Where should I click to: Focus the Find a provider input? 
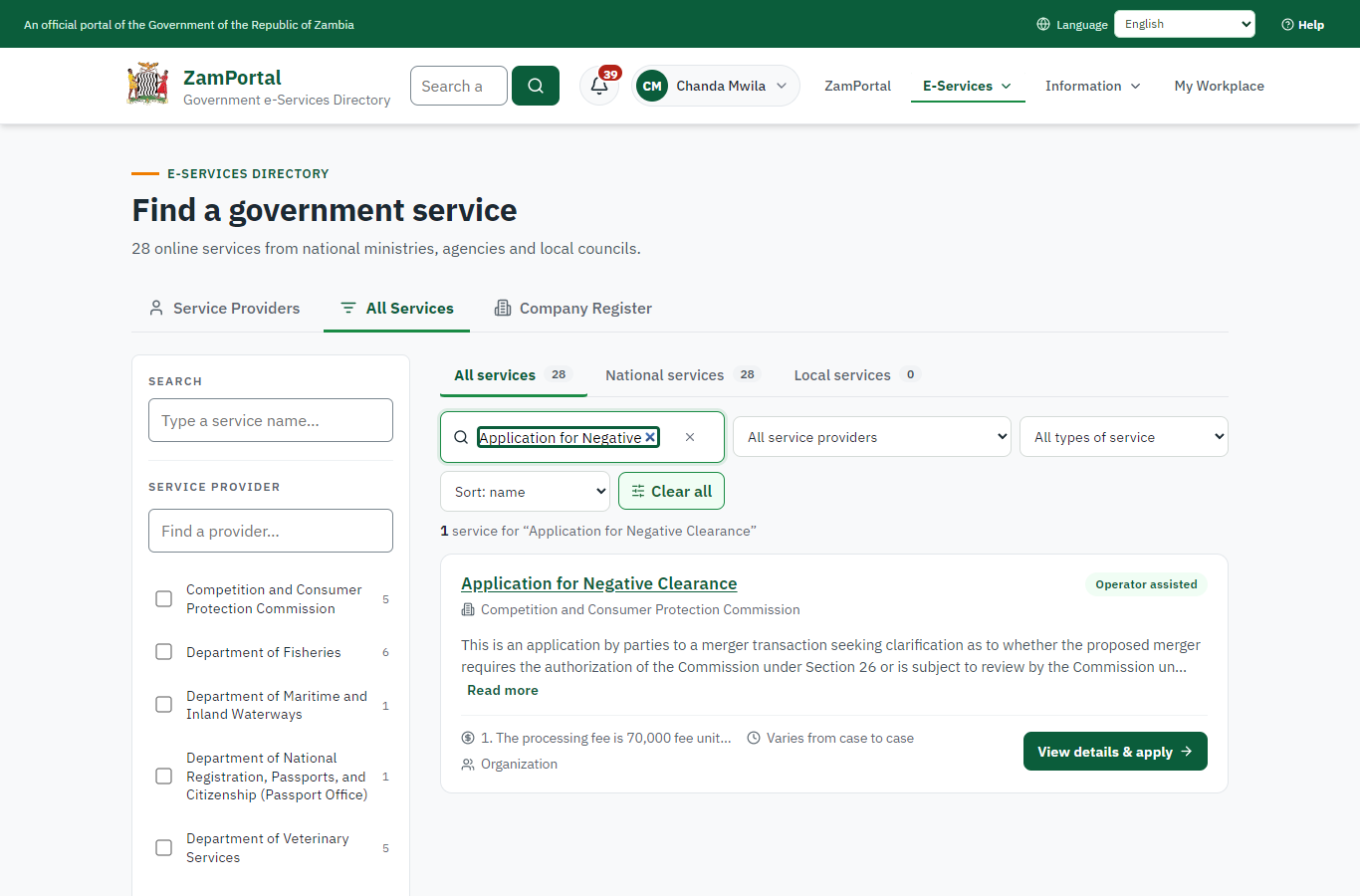point(271,531)
